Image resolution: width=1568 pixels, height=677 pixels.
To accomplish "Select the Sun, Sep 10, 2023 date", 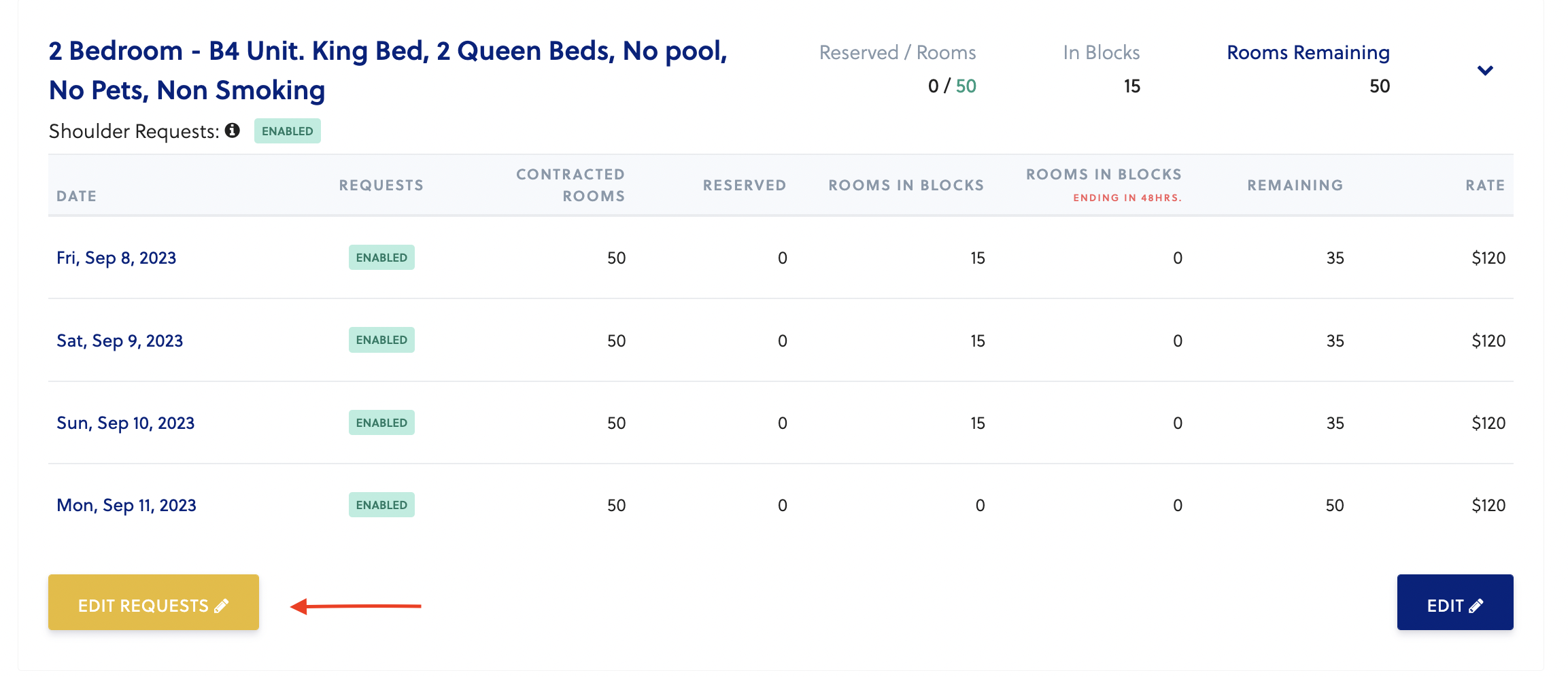I will tap(125, 423).
